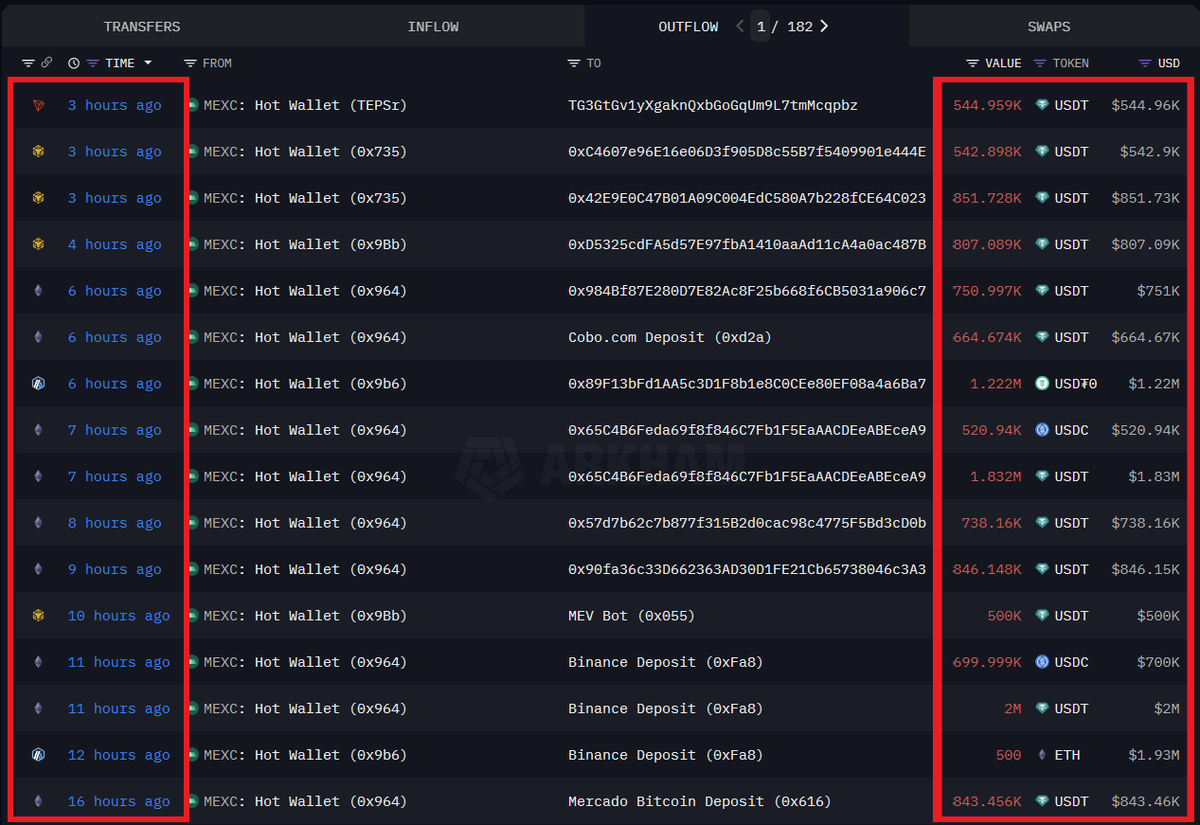Open the '16 hours ago' transaction link
1200x825 pixels.
click(119, 801)
